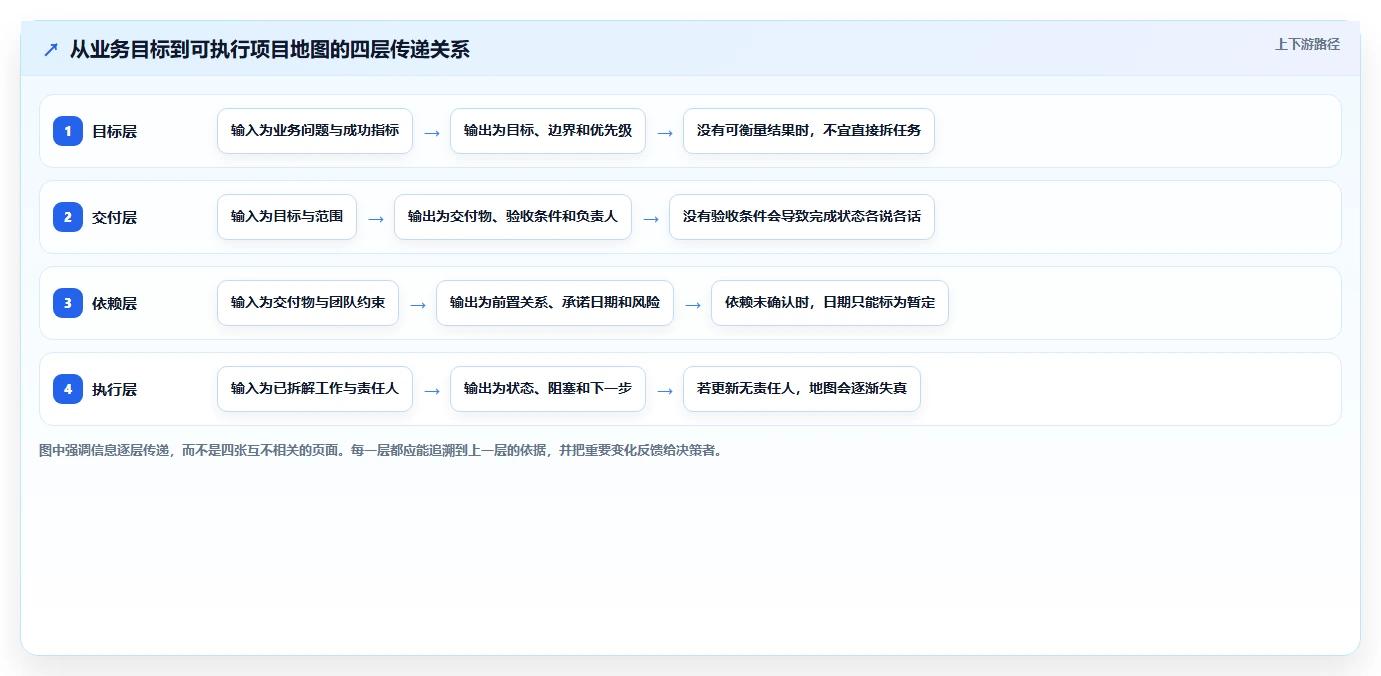This screenshot has width=1381, height=676.
Task: Click the 上下游路径 label in the header
Action: point(1307,44)
